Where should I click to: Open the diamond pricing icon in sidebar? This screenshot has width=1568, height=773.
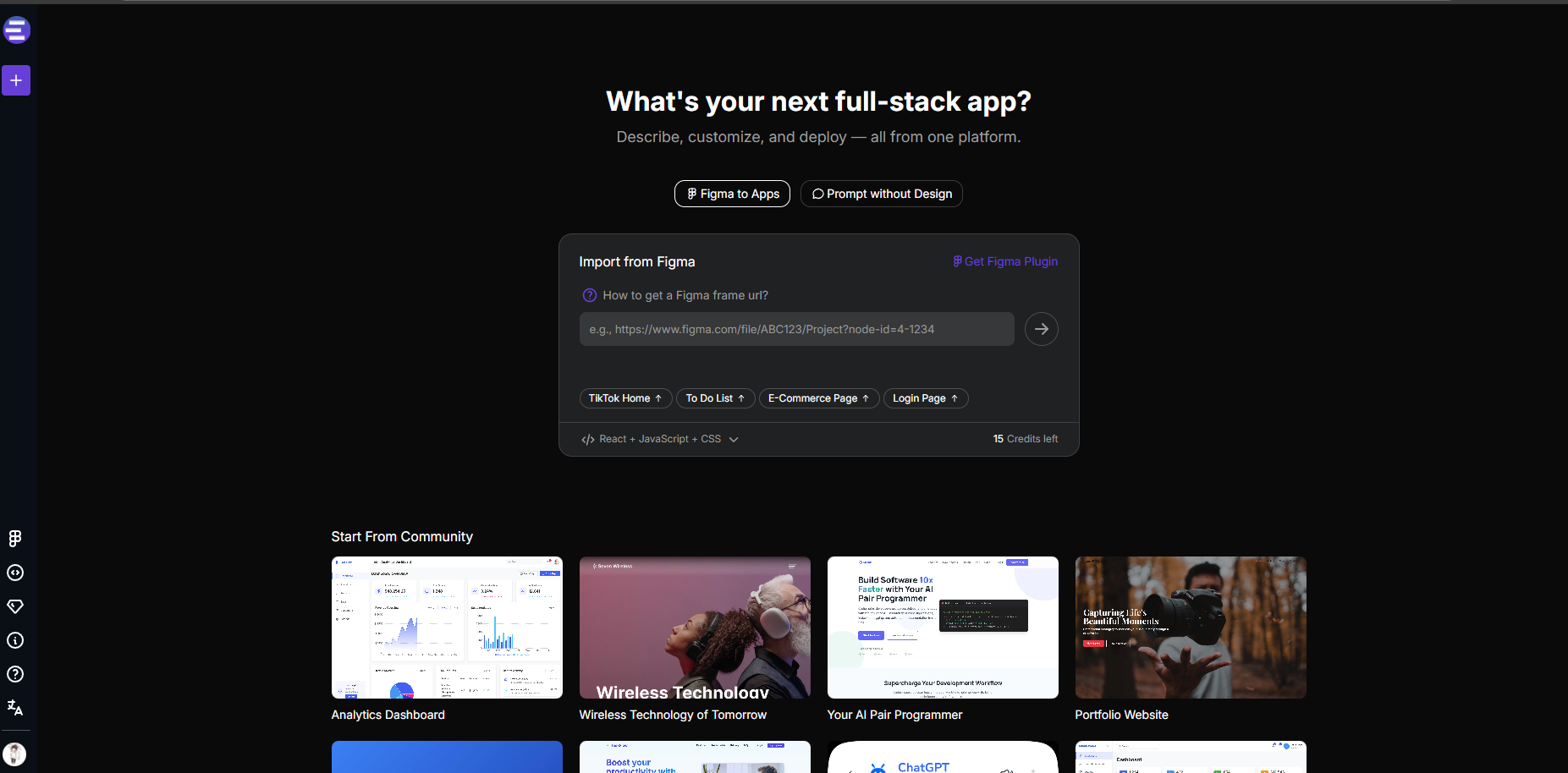[x=15, y=606]
